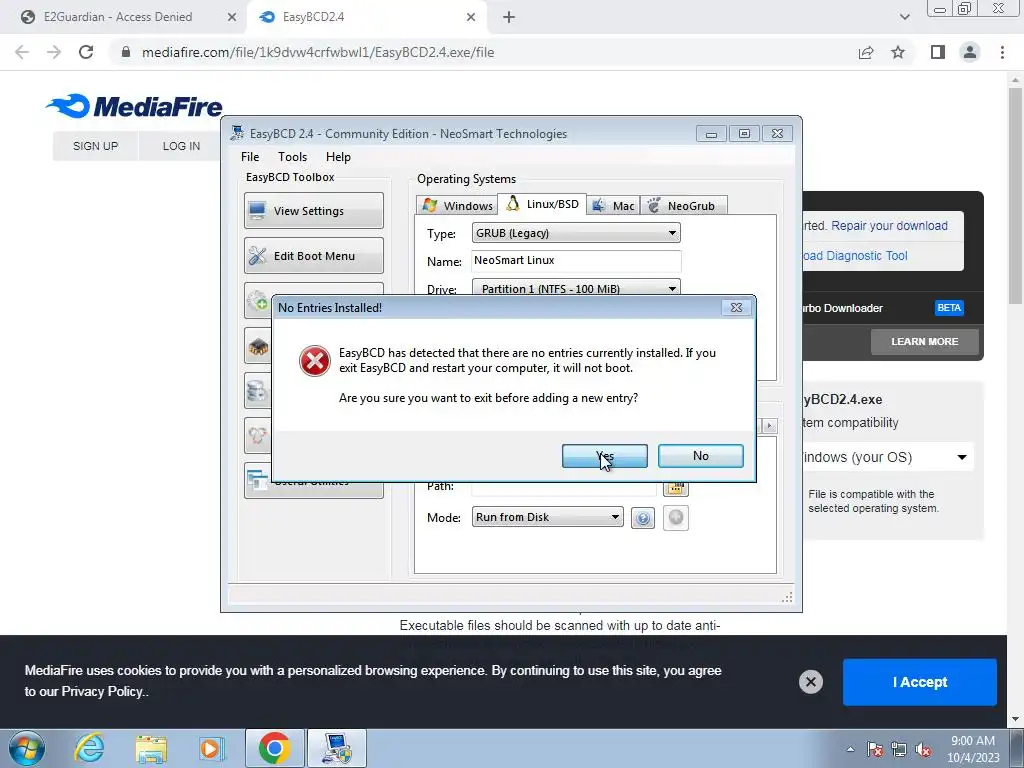Dismiss the cookie banner with the X icon
1024x768 pixels.
pos(810,682)
